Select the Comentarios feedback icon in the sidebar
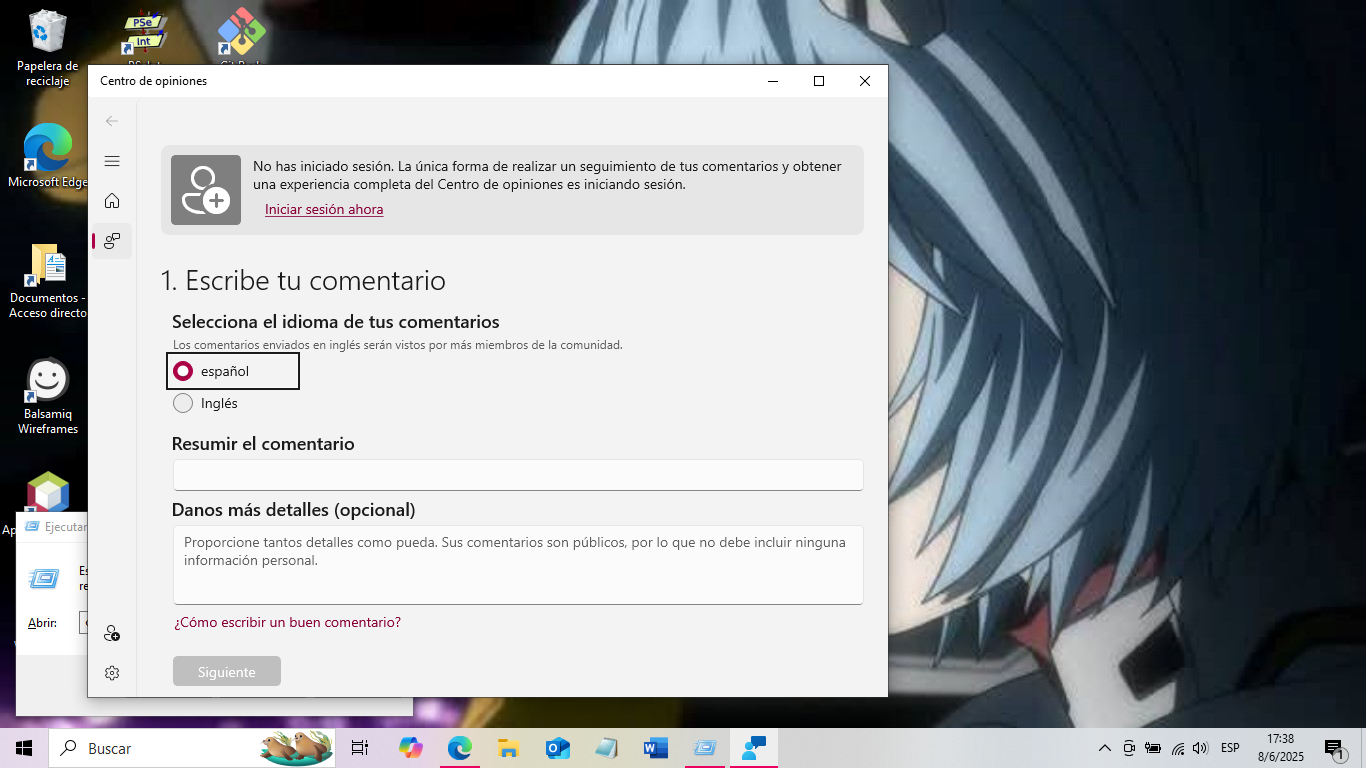 [112, 241]
